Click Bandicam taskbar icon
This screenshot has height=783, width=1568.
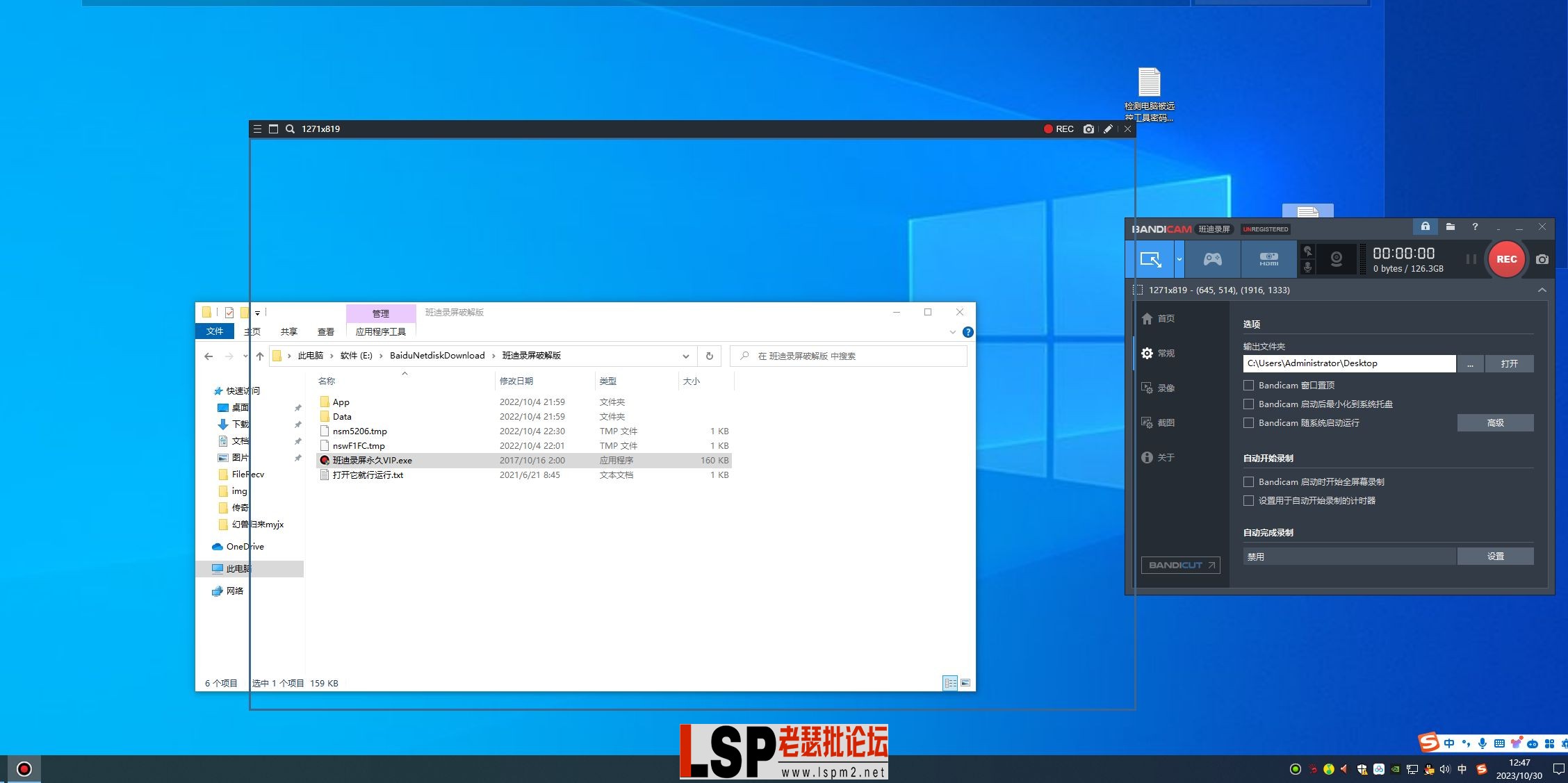(24, 769)
